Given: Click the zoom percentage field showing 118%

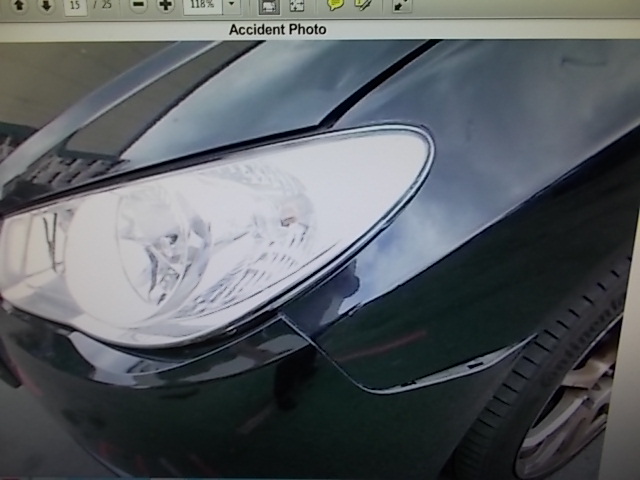Looking at the screenshot, I should (x=202, y=5).
